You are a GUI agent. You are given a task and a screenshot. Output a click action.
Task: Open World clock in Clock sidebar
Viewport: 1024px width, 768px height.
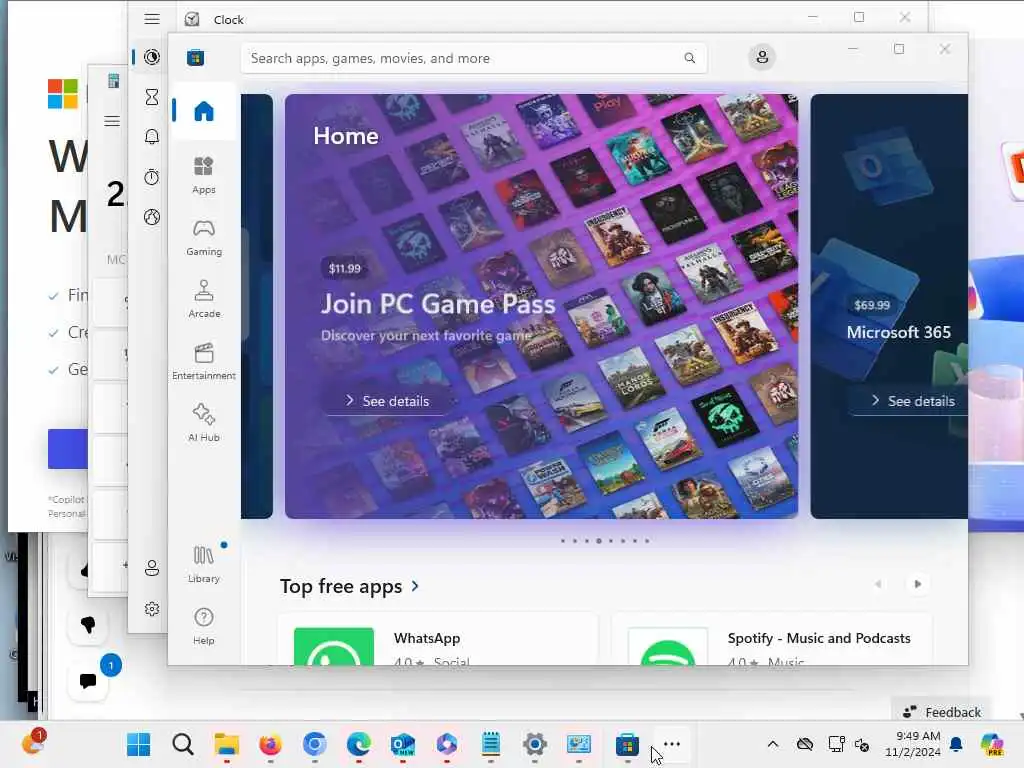(x=152, y=217)
